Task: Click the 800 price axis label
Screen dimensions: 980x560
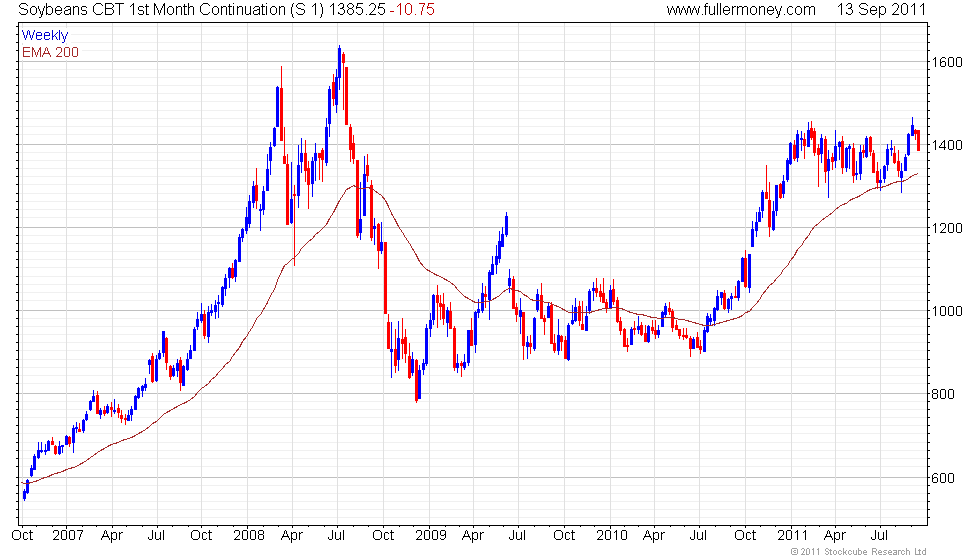Action: [x=942, y=394]
